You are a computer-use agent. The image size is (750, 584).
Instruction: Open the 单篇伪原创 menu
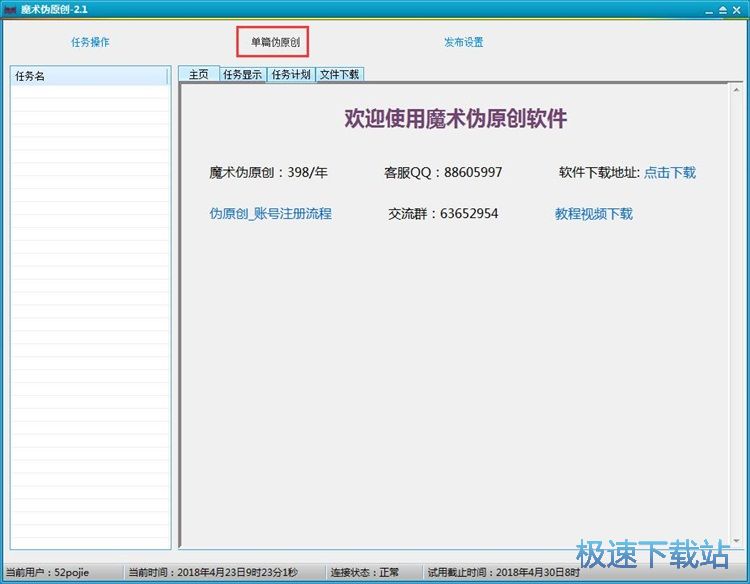(274, 42)
